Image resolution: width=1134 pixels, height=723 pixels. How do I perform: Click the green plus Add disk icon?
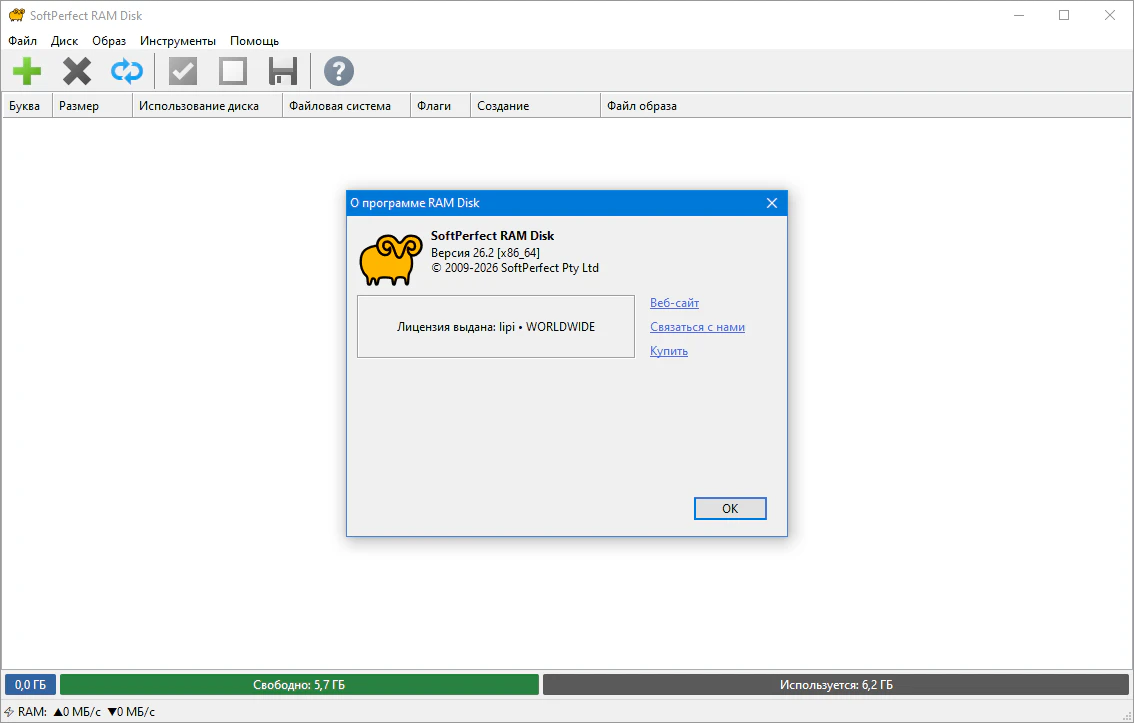click(27, 71)
